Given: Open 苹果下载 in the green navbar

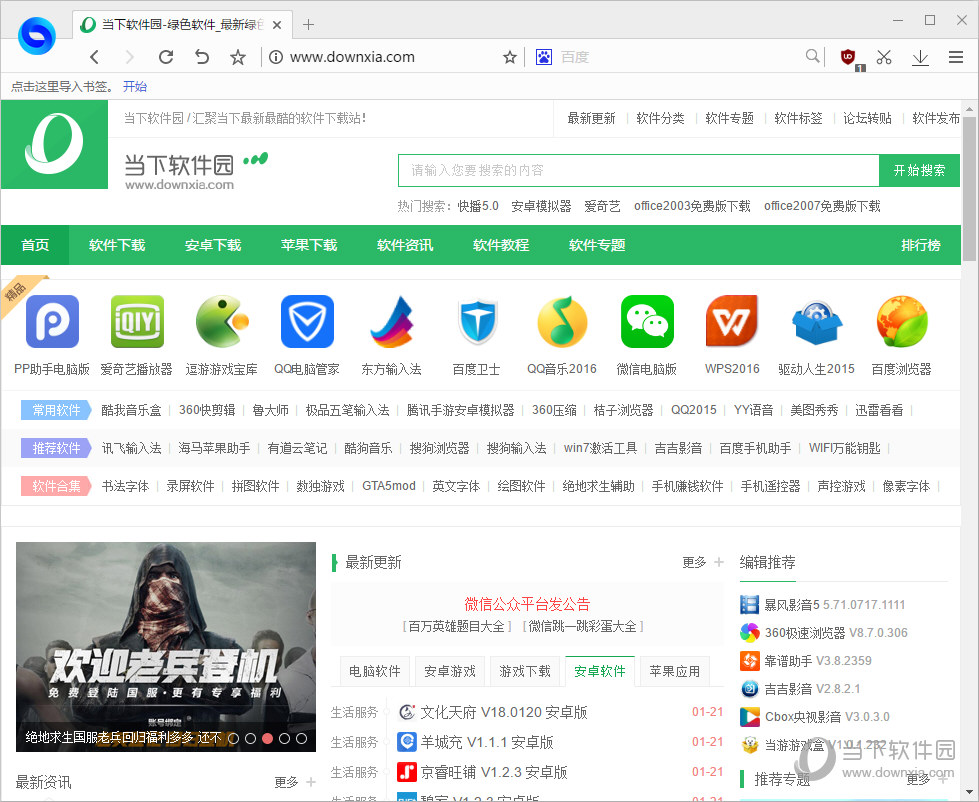Looking at the screenshot, I should [x=309, y=245].
